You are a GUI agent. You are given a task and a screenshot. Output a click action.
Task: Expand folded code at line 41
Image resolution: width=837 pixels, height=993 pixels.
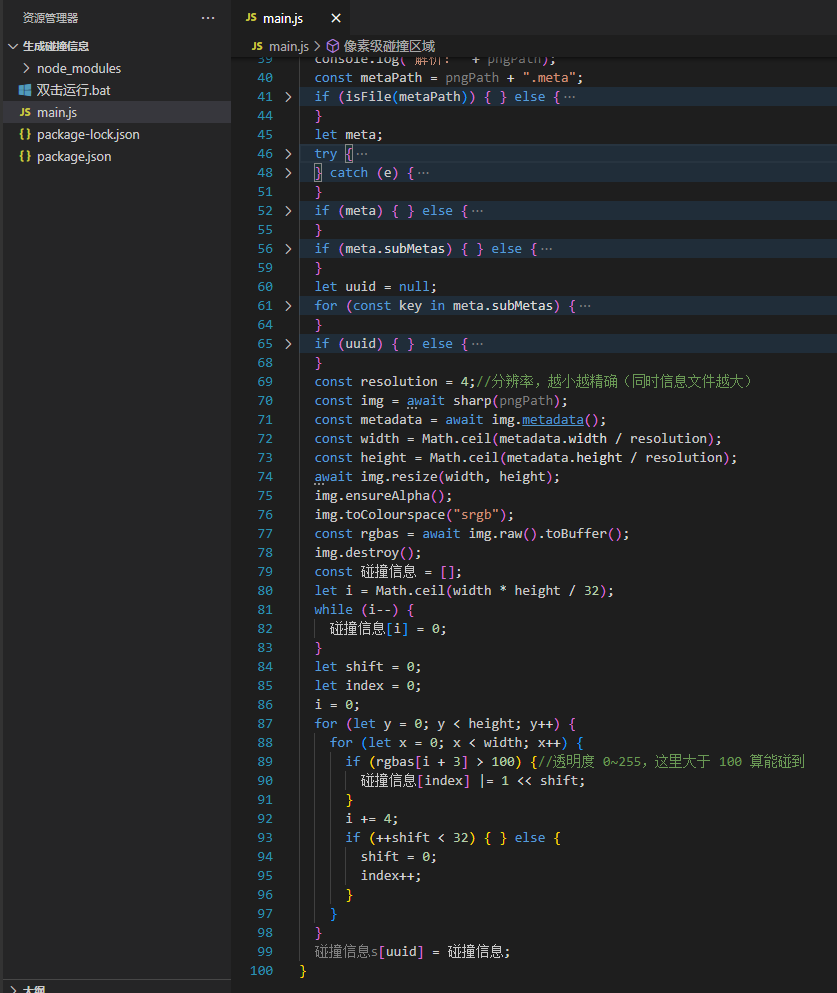288,97
